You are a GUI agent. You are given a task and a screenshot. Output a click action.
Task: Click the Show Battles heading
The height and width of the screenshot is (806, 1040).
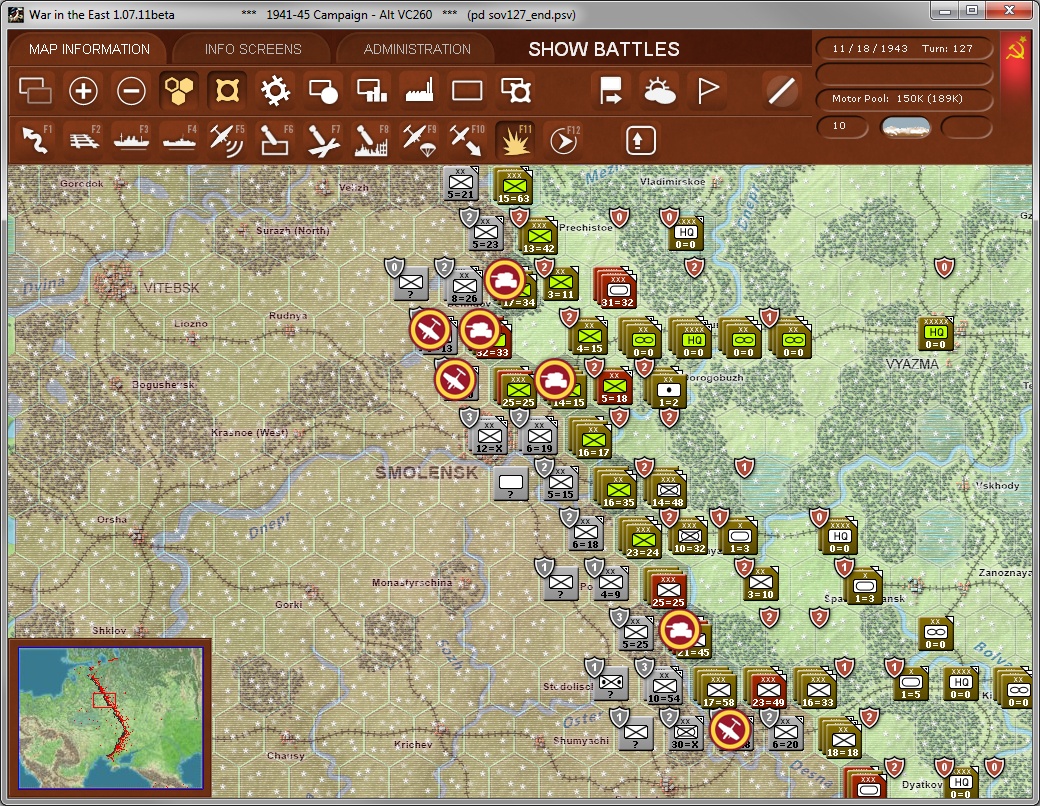pyautogui.click(x=604, y=49)
